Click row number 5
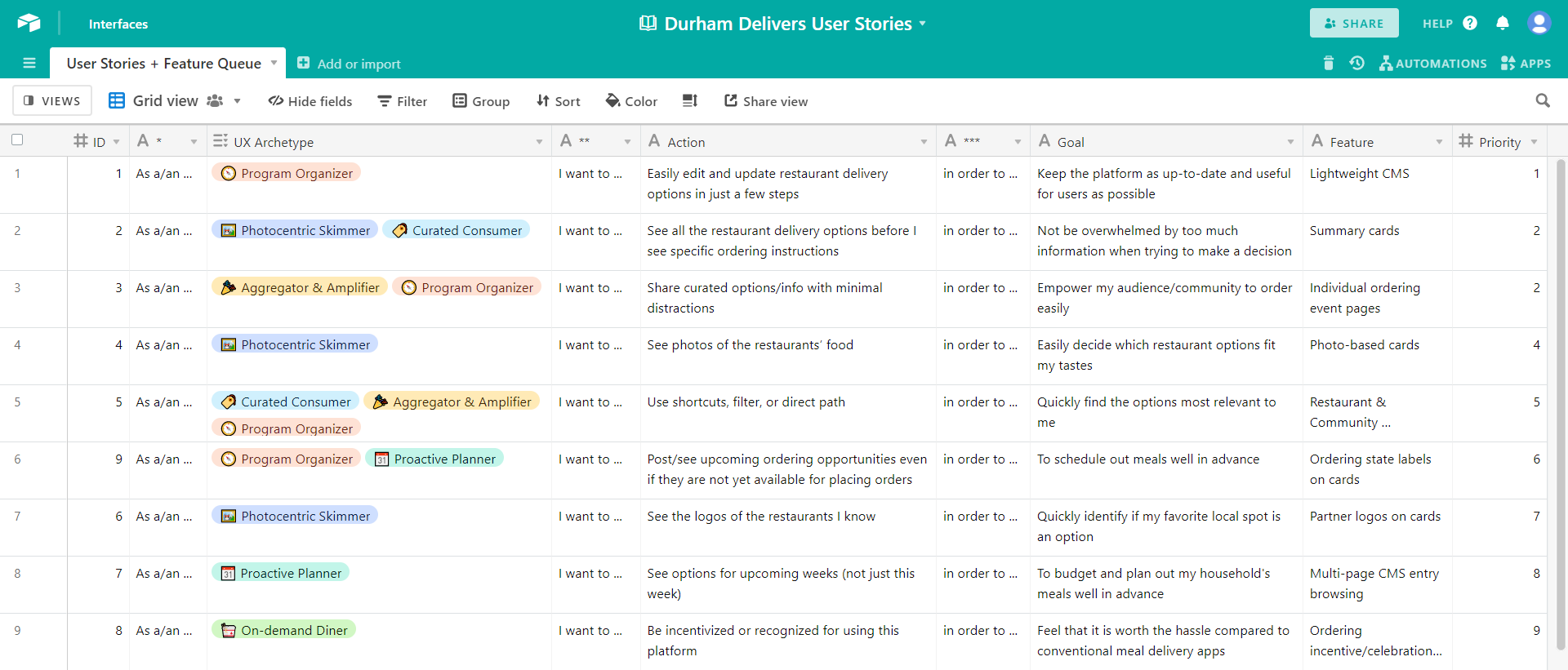The width and height of the screenshot is (1568, 670). point(17,402)
